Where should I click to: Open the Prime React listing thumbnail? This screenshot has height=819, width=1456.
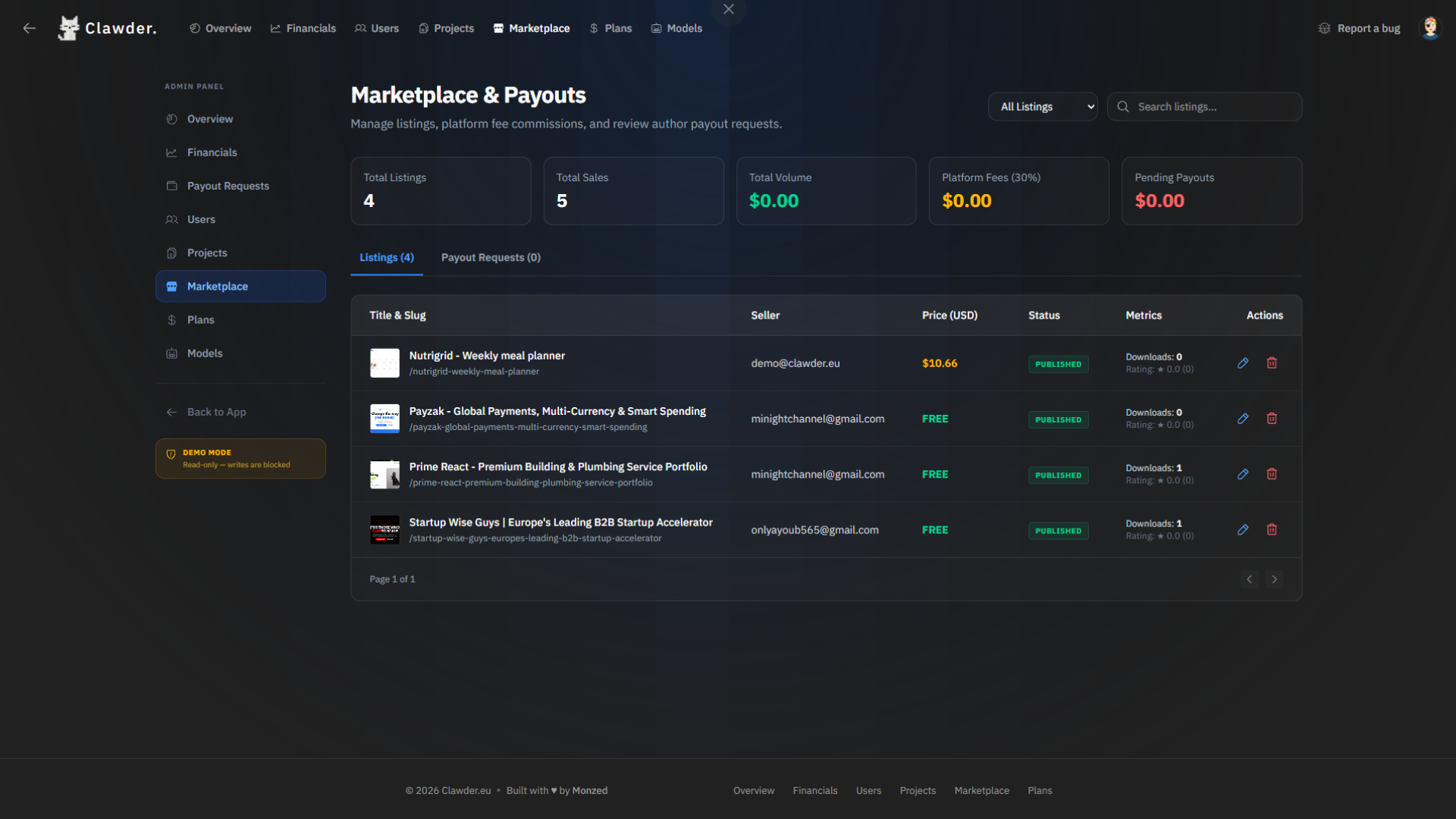point(384,474)
